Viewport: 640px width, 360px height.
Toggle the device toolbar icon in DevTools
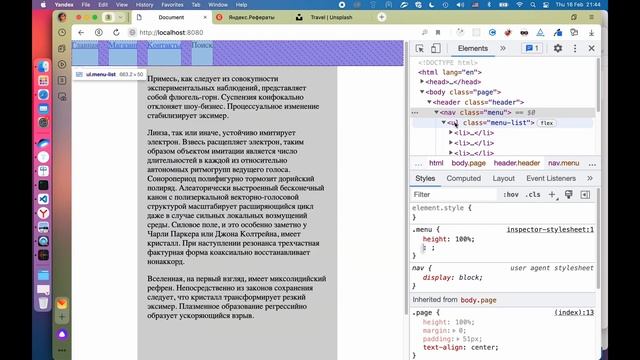436,48
